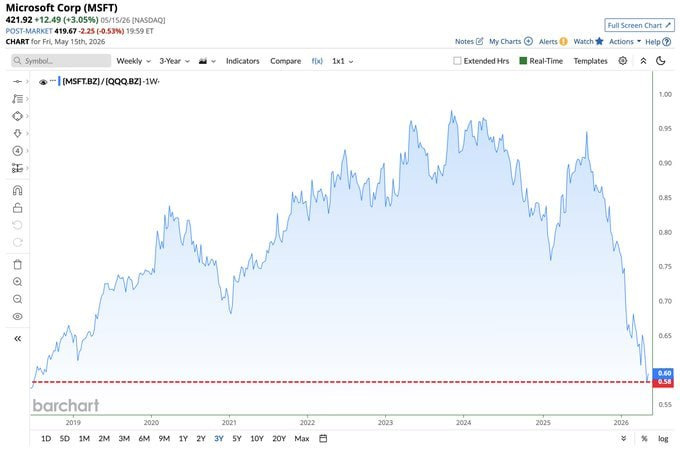Select the 5D range

pos(65,438)
